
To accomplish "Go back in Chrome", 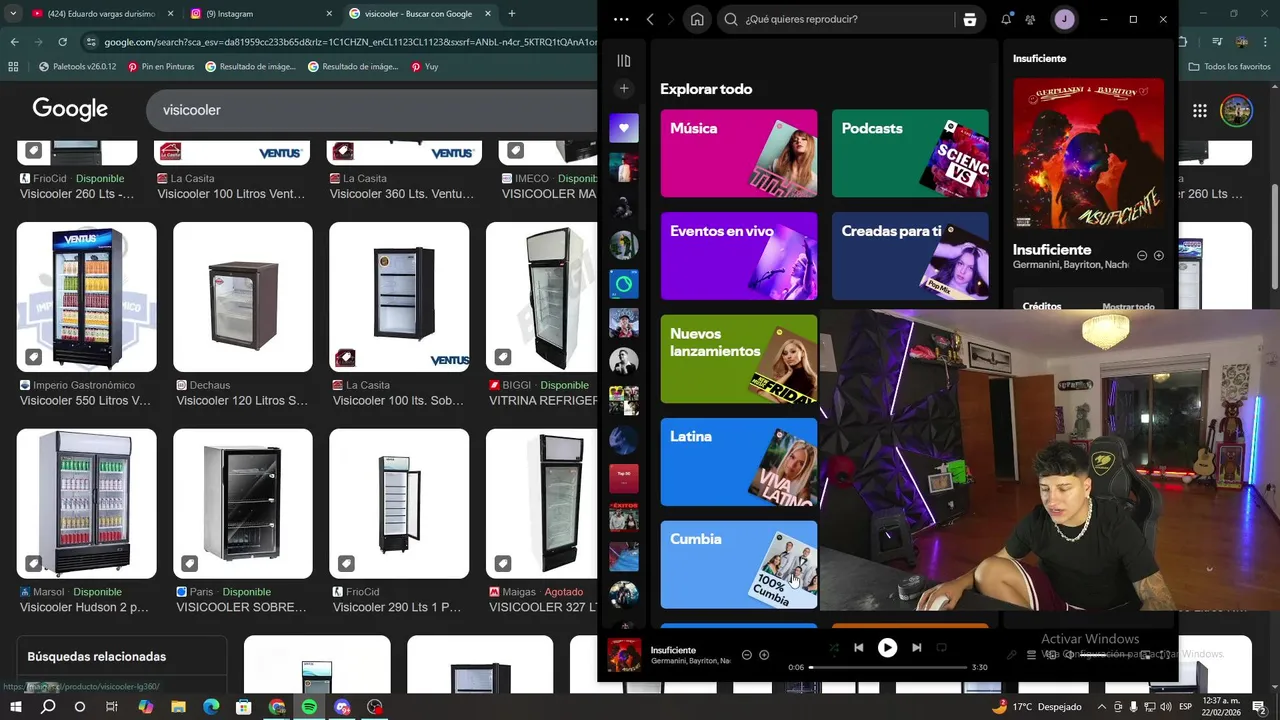I will pos(14,42).
